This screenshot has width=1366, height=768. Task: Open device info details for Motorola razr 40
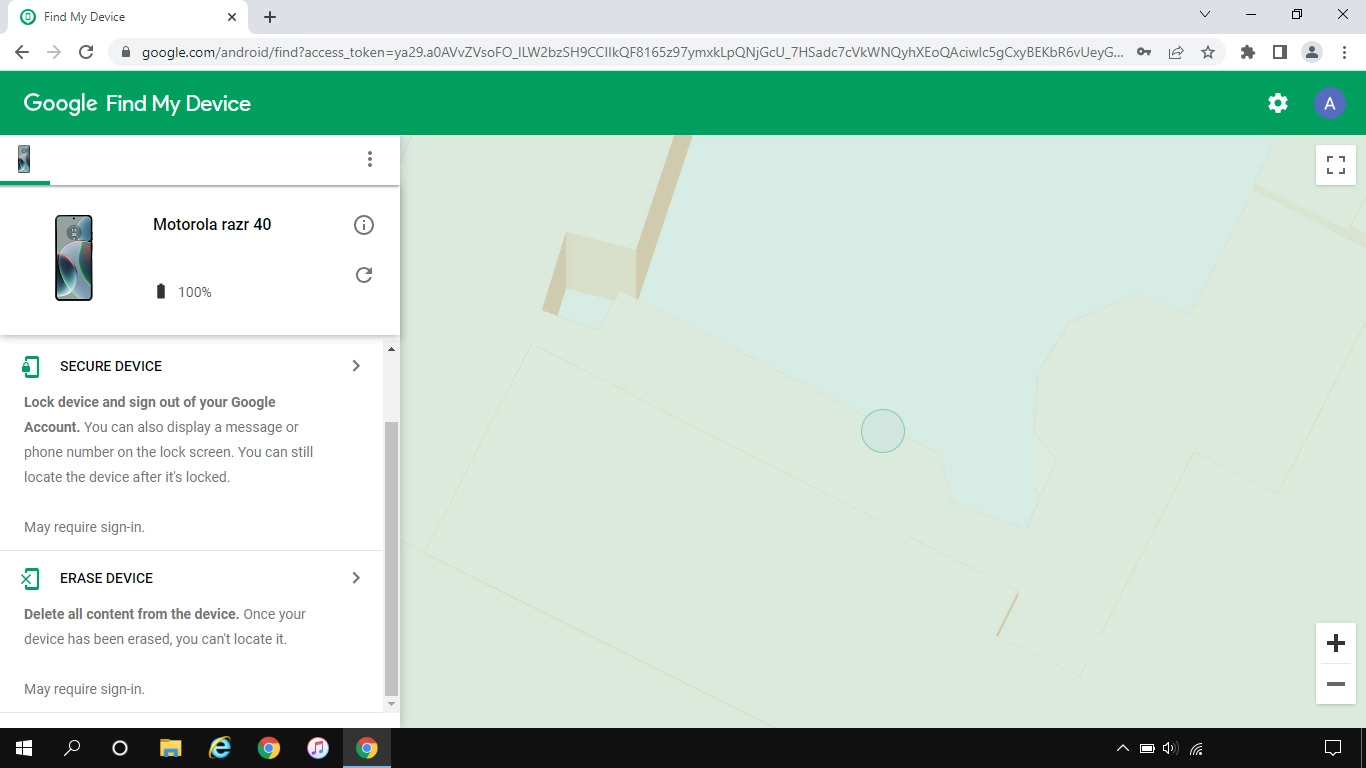364,225
